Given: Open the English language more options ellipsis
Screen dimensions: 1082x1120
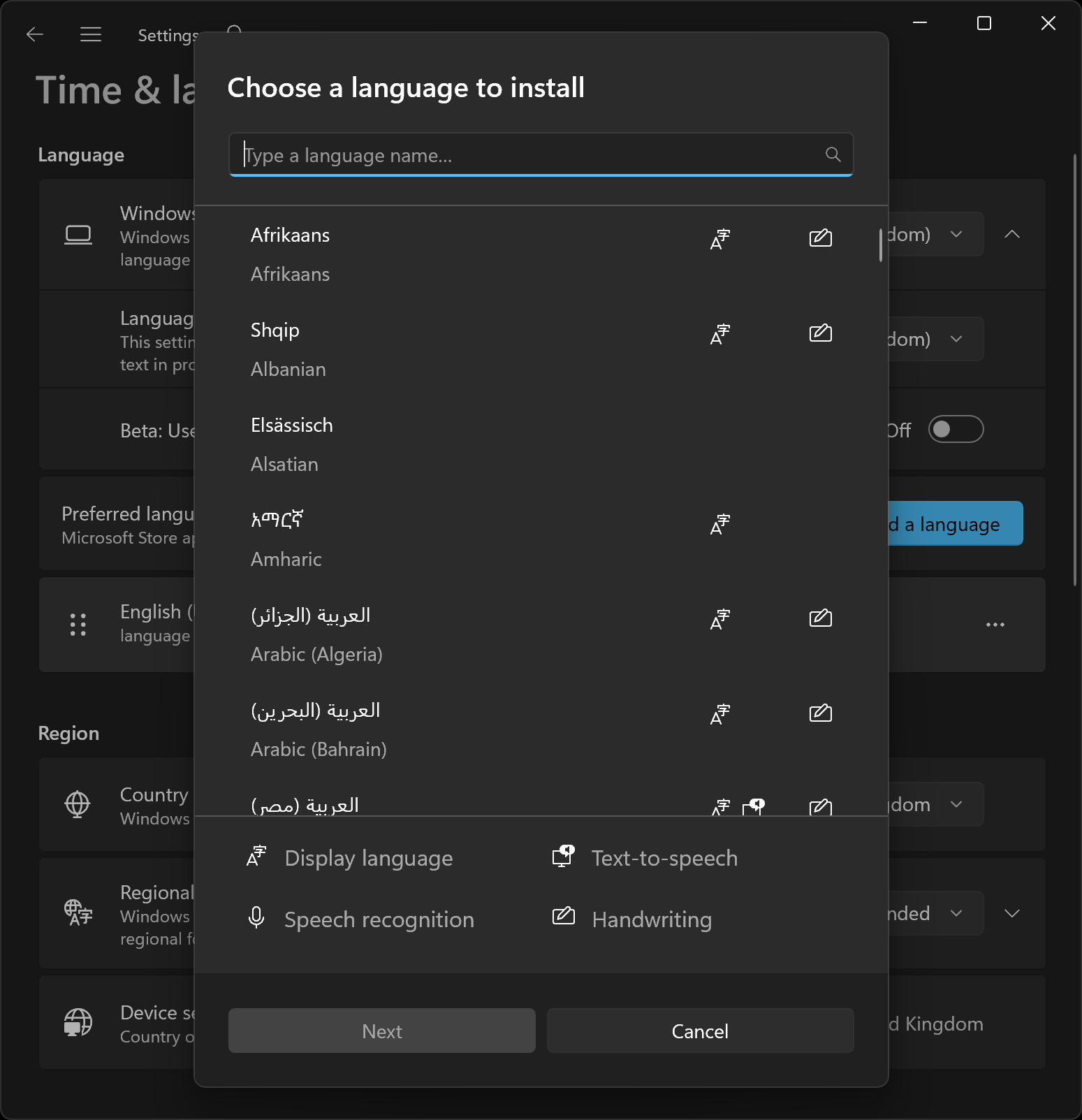Looking at the screenshot, I should coord(995,625).
